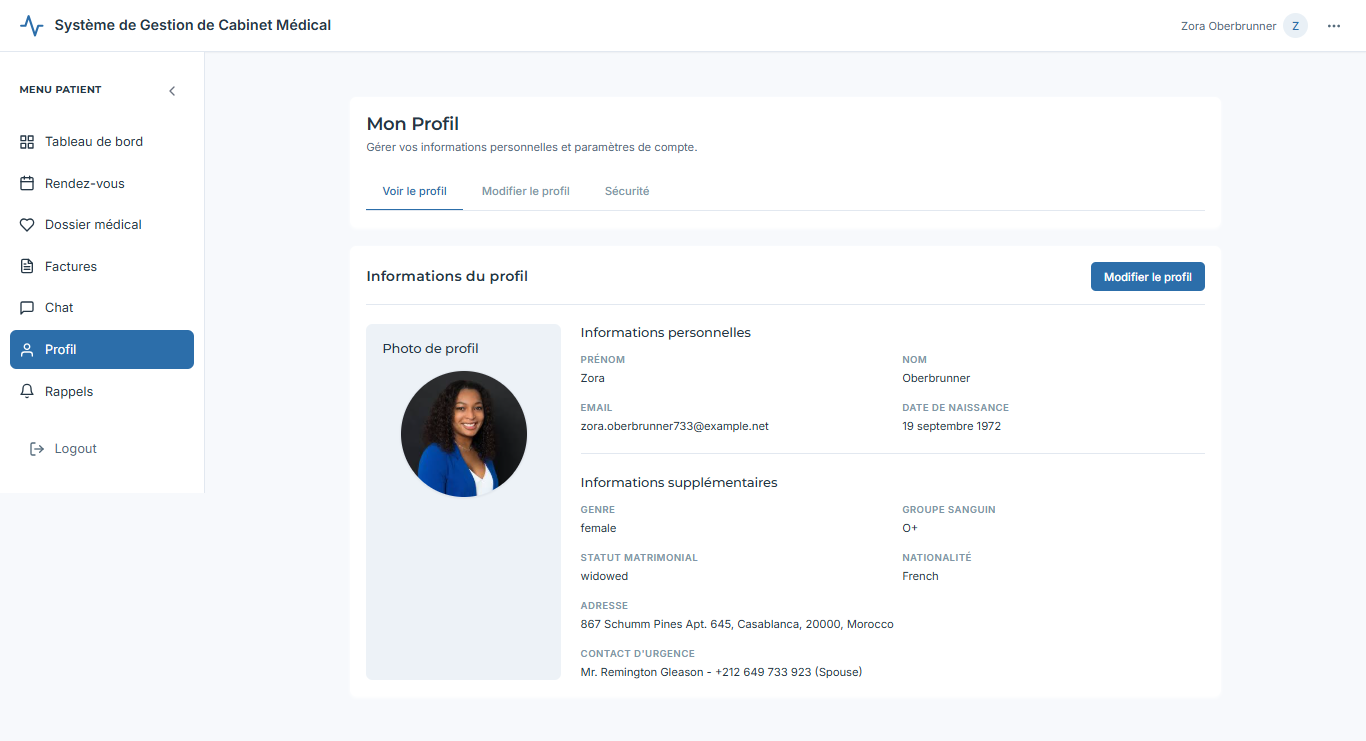This screenshot has height=741, width=1366.
Task: Click the Chat speech bubble icon
Action: pyautogui.click(x=27, y=308)
